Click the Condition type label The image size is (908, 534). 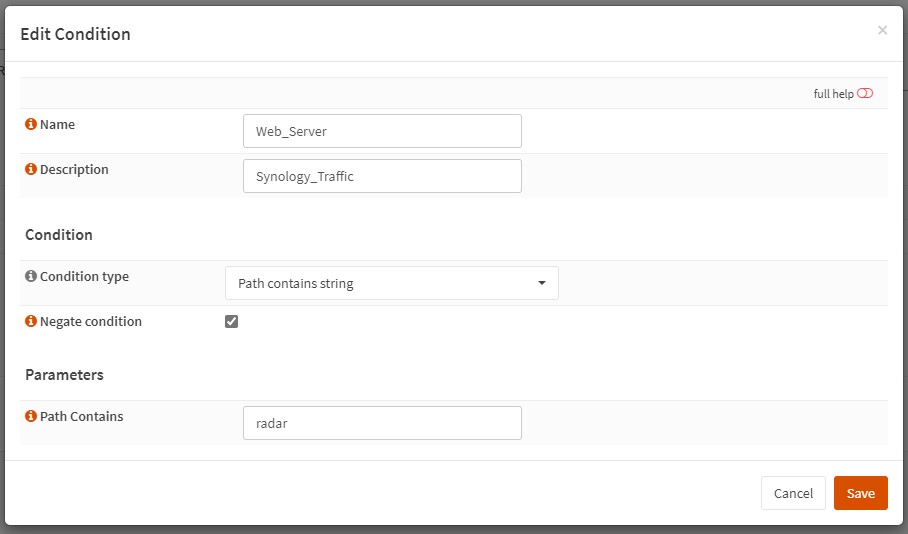85,276
